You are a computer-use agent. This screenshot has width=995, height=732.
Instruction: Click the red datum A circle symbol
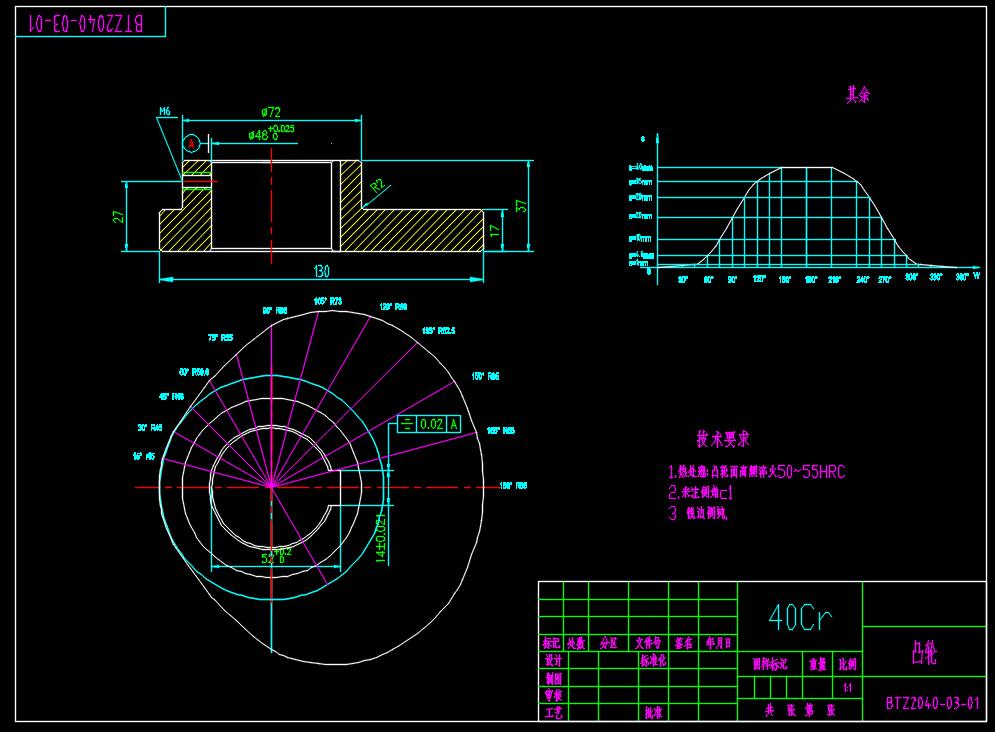click(192, 144)
